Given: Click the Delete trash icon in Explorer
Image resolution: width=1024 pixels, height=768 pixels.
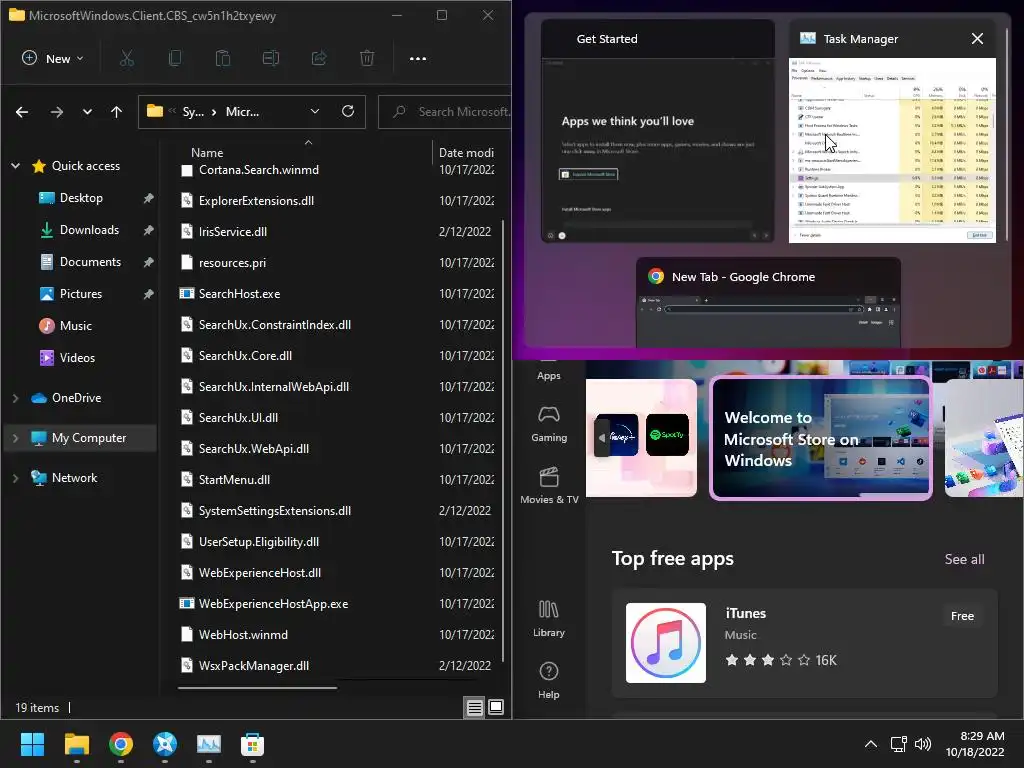Looking at the screenshot, I should (367, 58).
